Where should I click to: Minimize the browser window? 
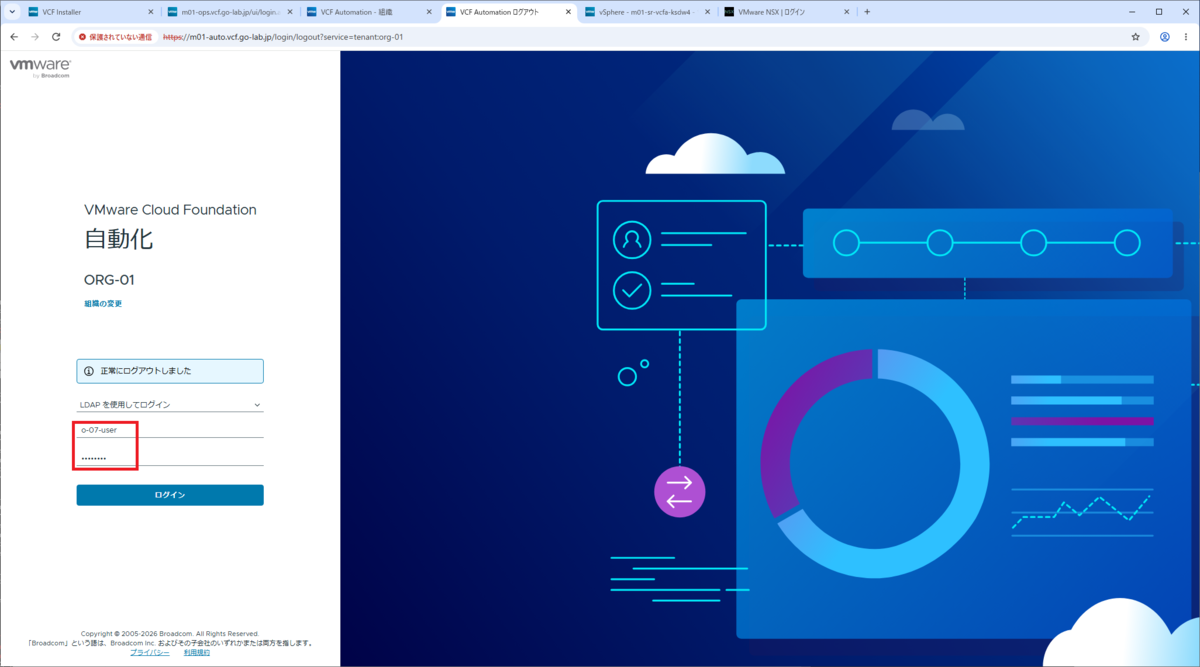click(x=1130, y=12)
